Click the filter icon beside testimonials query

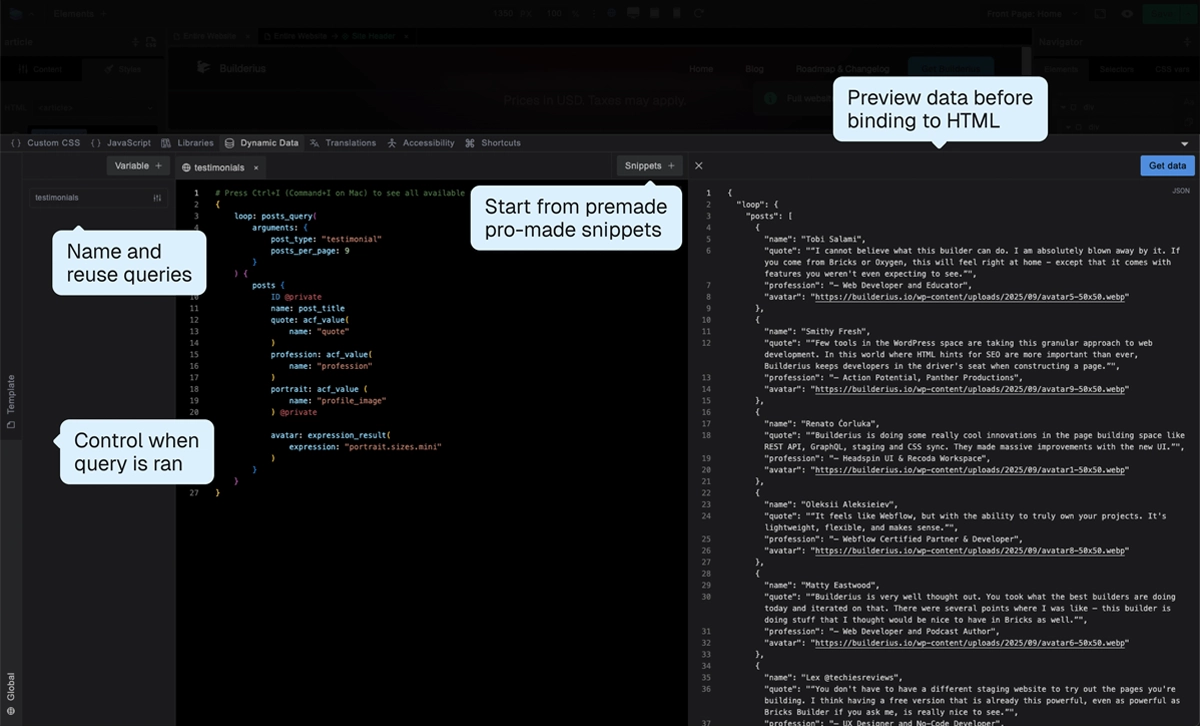point(157,197)
